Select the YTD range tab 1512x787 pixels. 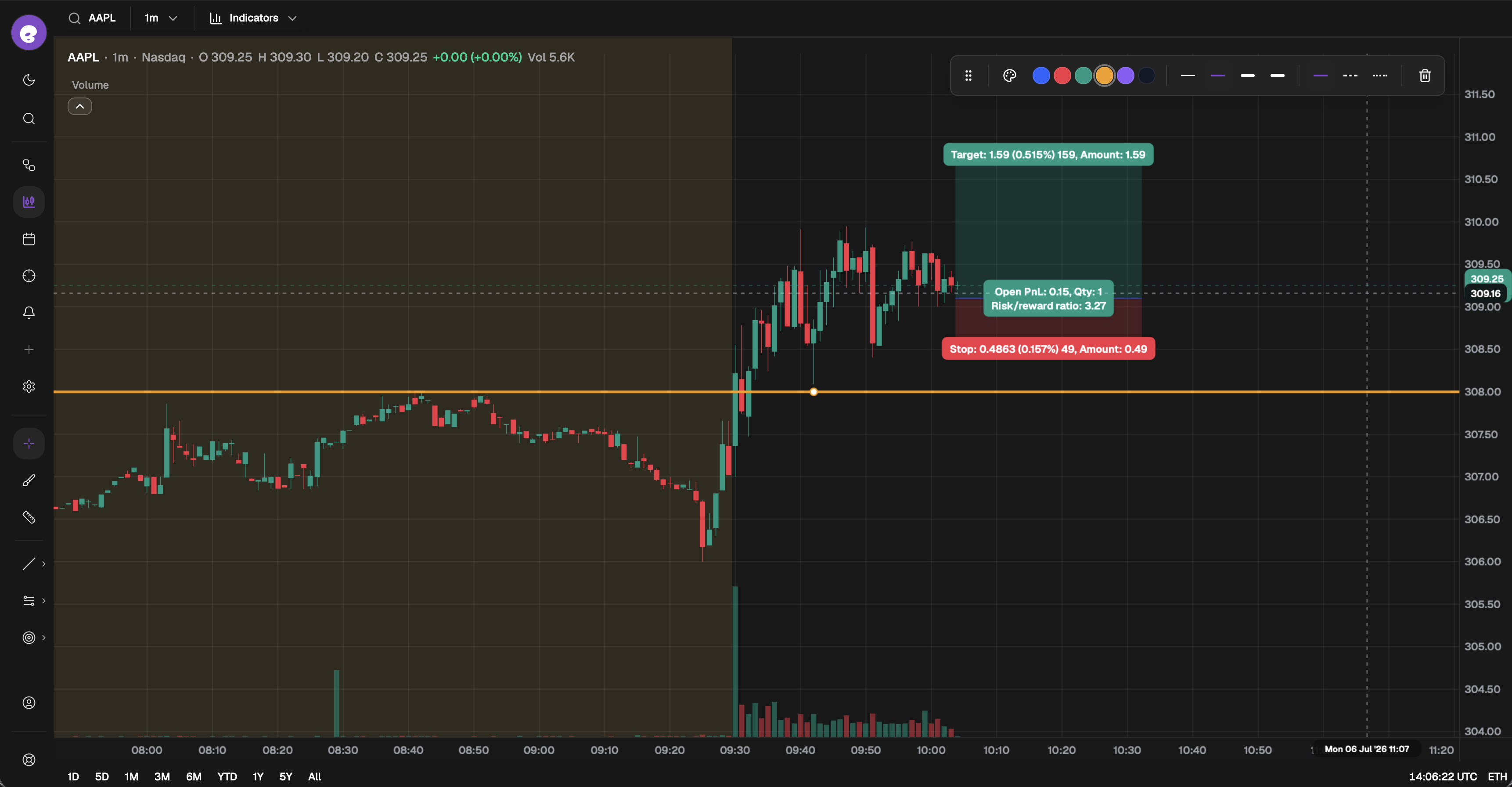click(x=227, y=776)
